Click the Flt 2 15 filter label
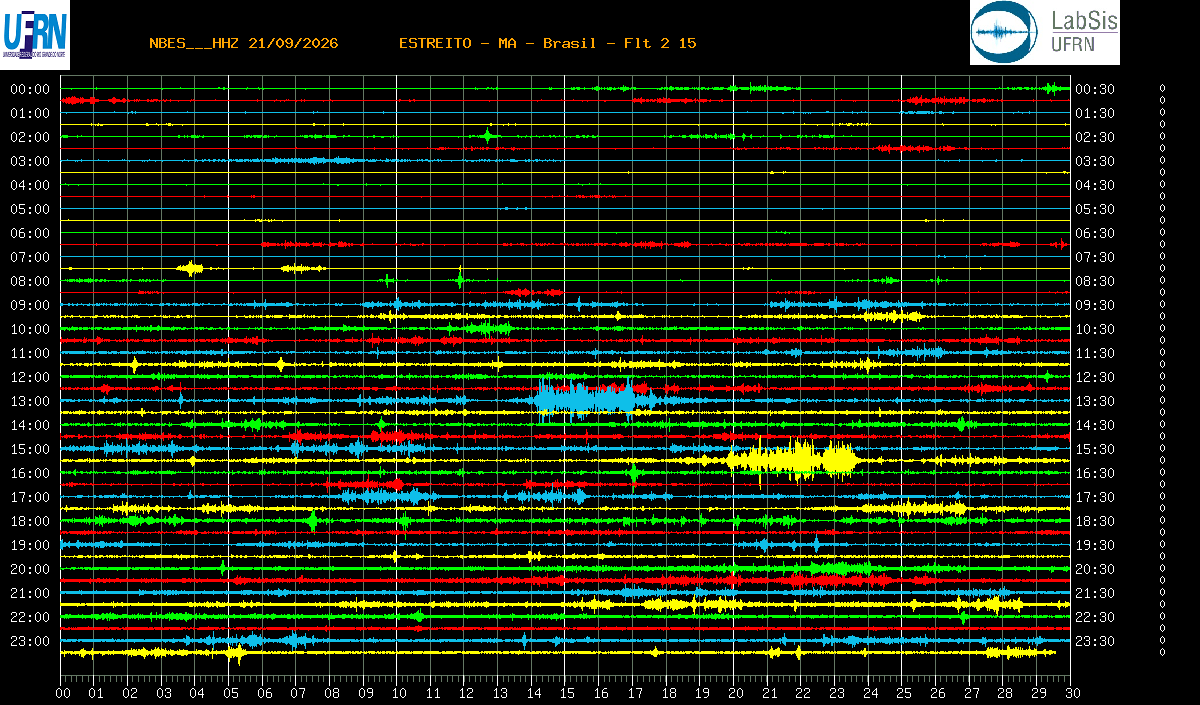Screen dimensions: 1200x705 point(660,43)
